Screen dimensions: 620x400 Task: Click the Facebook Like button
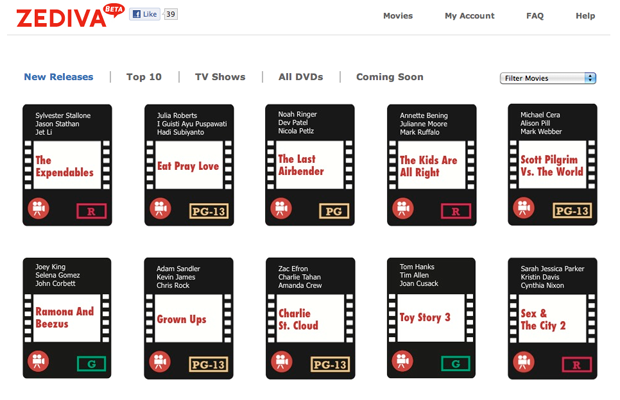[145, 14]
